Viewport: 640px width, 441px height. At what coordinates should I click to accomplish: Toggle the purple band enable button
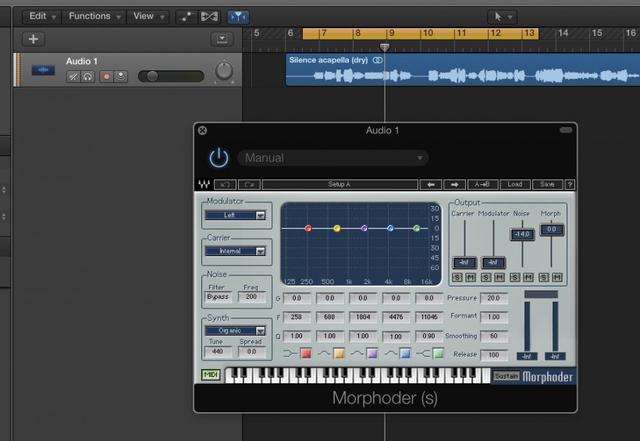372,353
